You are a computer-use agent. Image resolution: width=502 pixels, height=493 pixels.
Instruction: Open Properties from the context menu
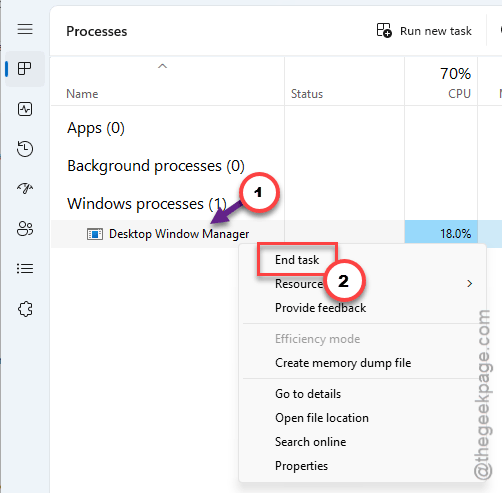pyautogui.click(x=301, y=466)
